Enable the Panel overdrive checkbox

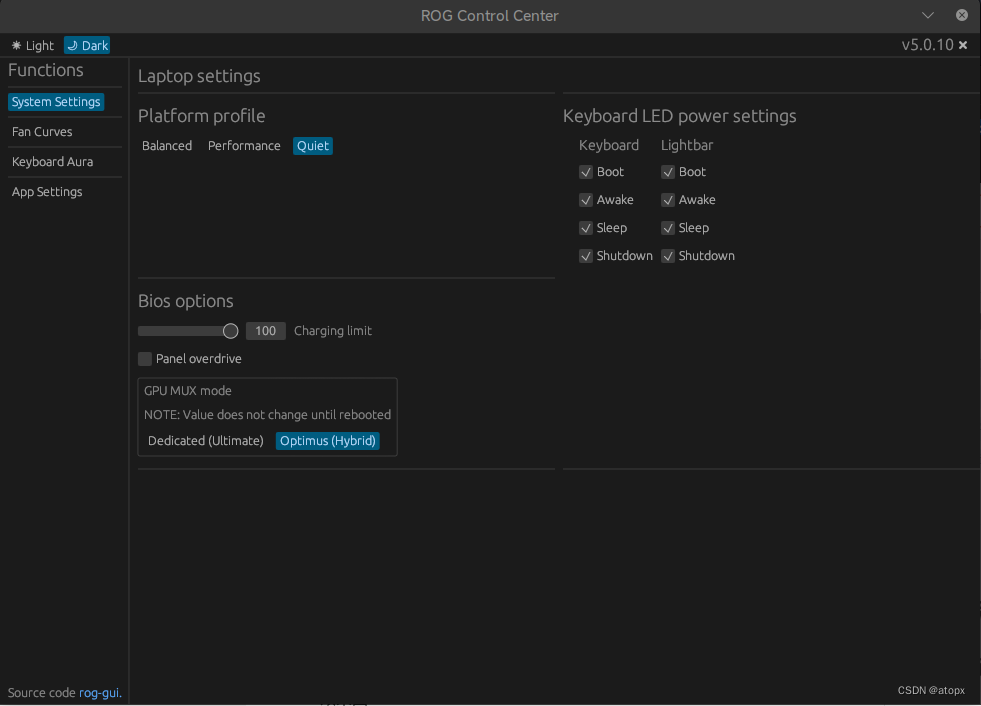tap(145, 359)
